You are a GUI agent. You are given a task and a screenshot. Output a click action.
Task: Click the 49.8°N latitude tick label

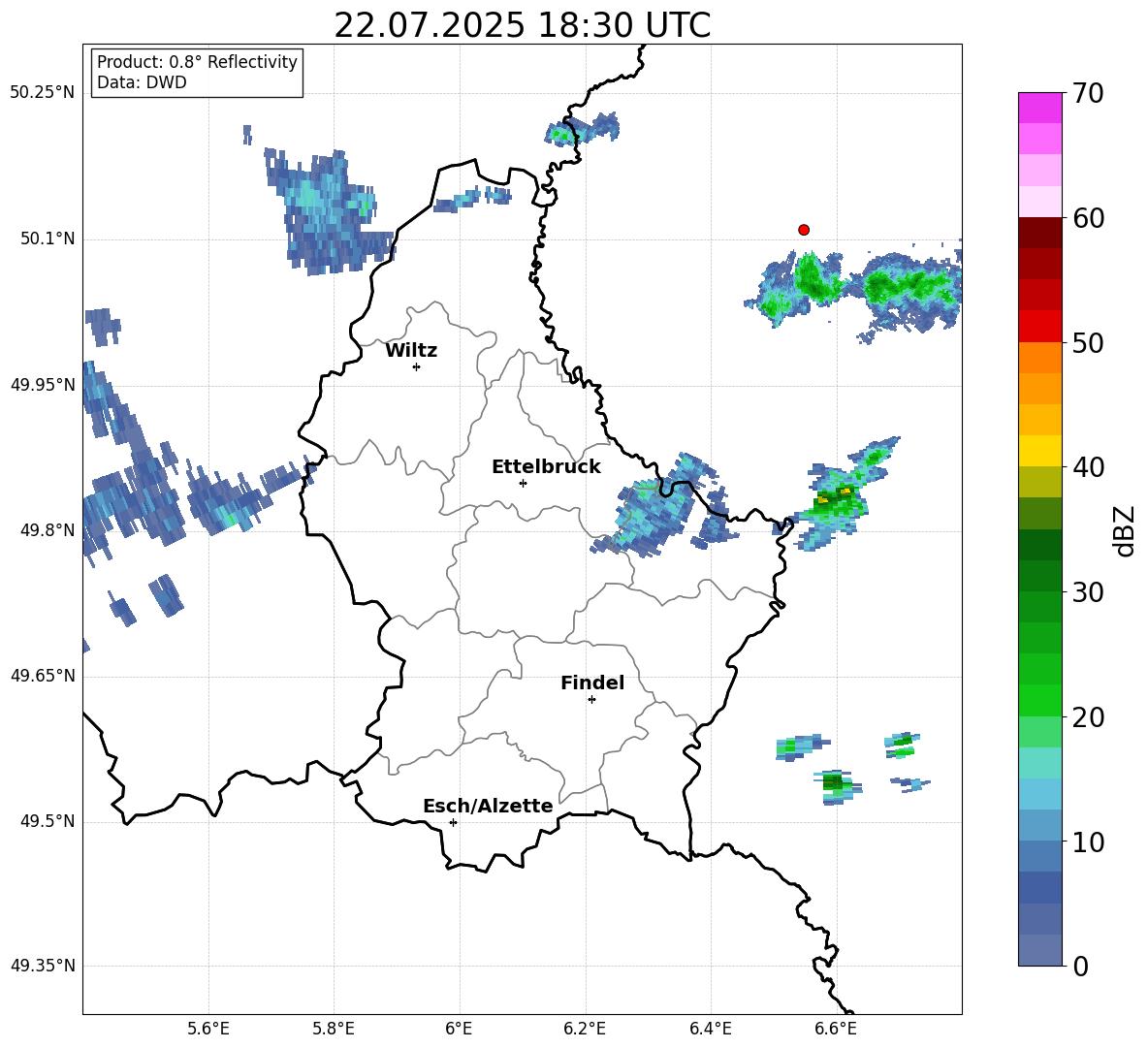(x=47, y=530)
